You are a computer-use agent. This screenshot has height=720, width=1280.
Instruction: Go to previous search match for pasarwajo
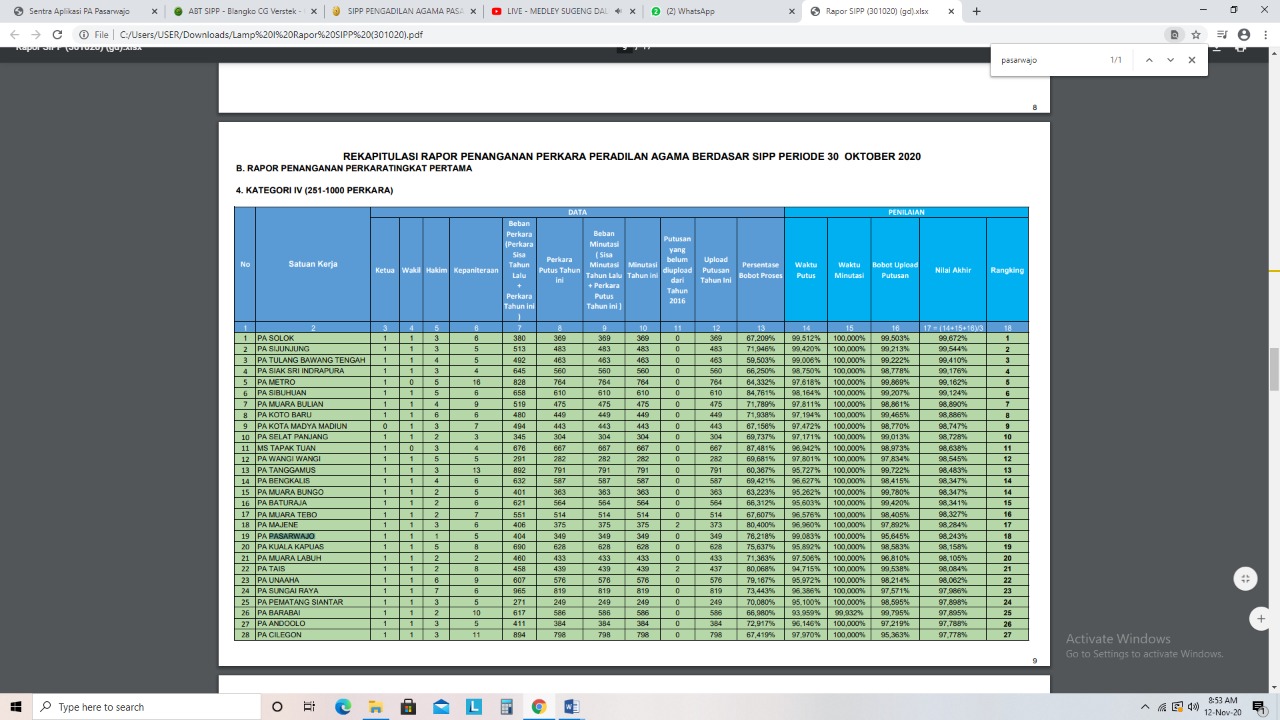[1149, 60]
